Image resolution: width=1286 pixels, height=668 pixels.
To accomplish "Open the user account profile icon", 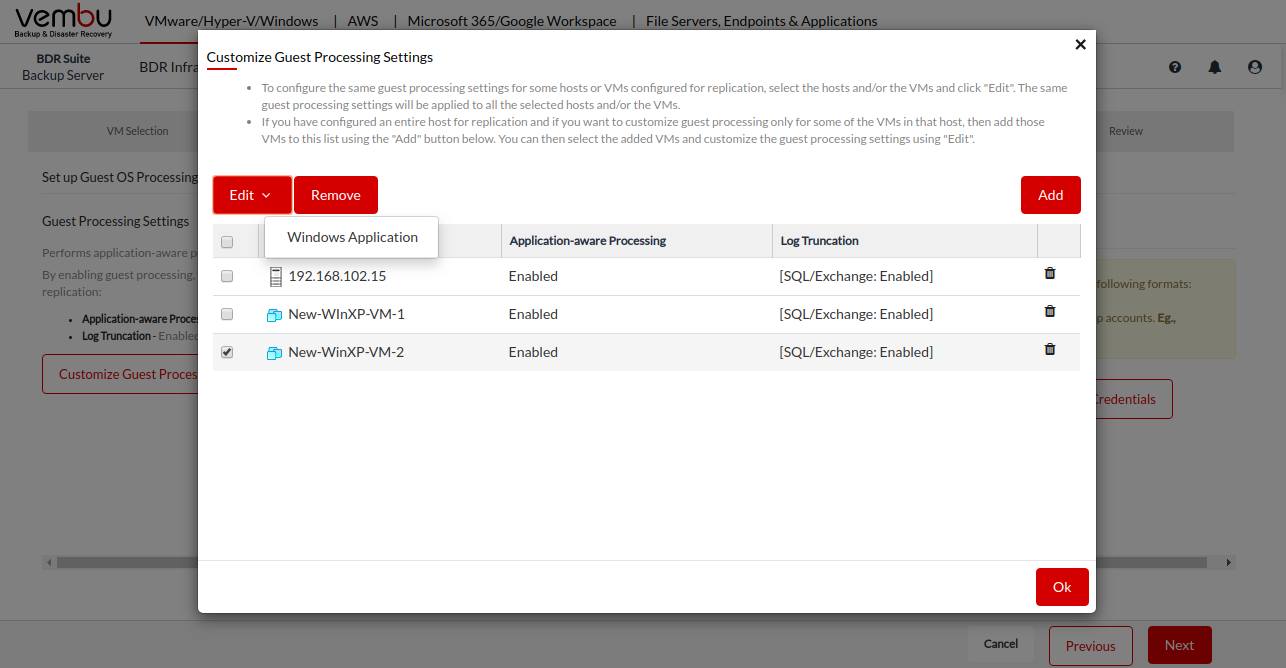I will [1255, 67].
